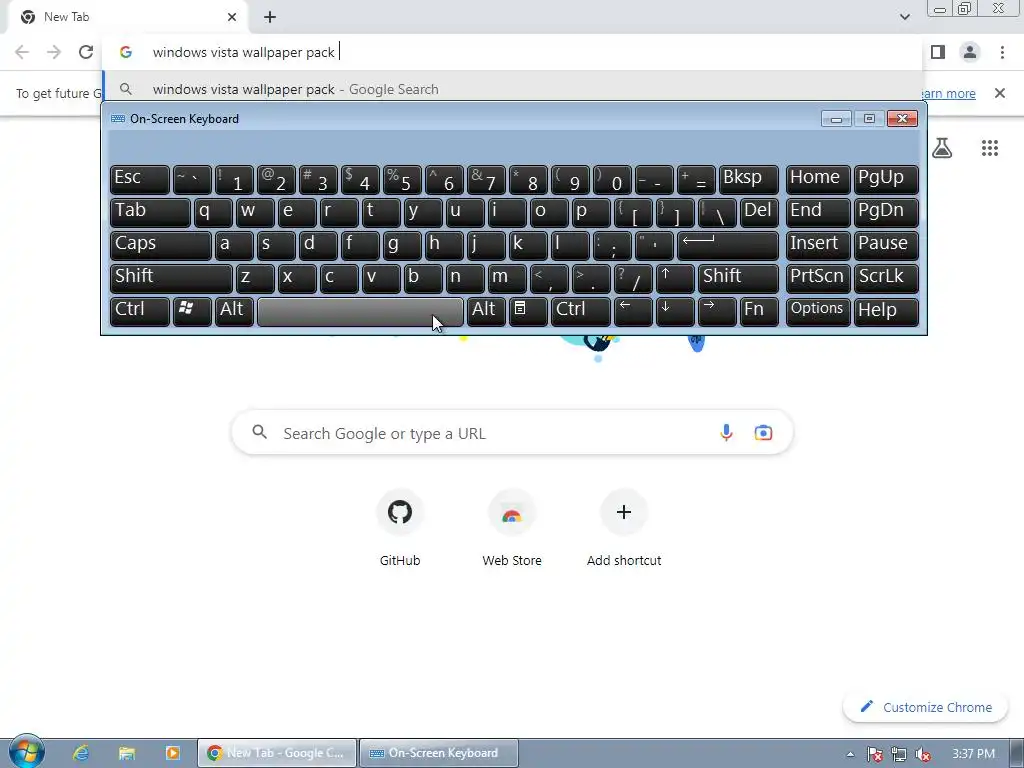Click Add shortcut

pyautogui.click(x=624, y=530)
